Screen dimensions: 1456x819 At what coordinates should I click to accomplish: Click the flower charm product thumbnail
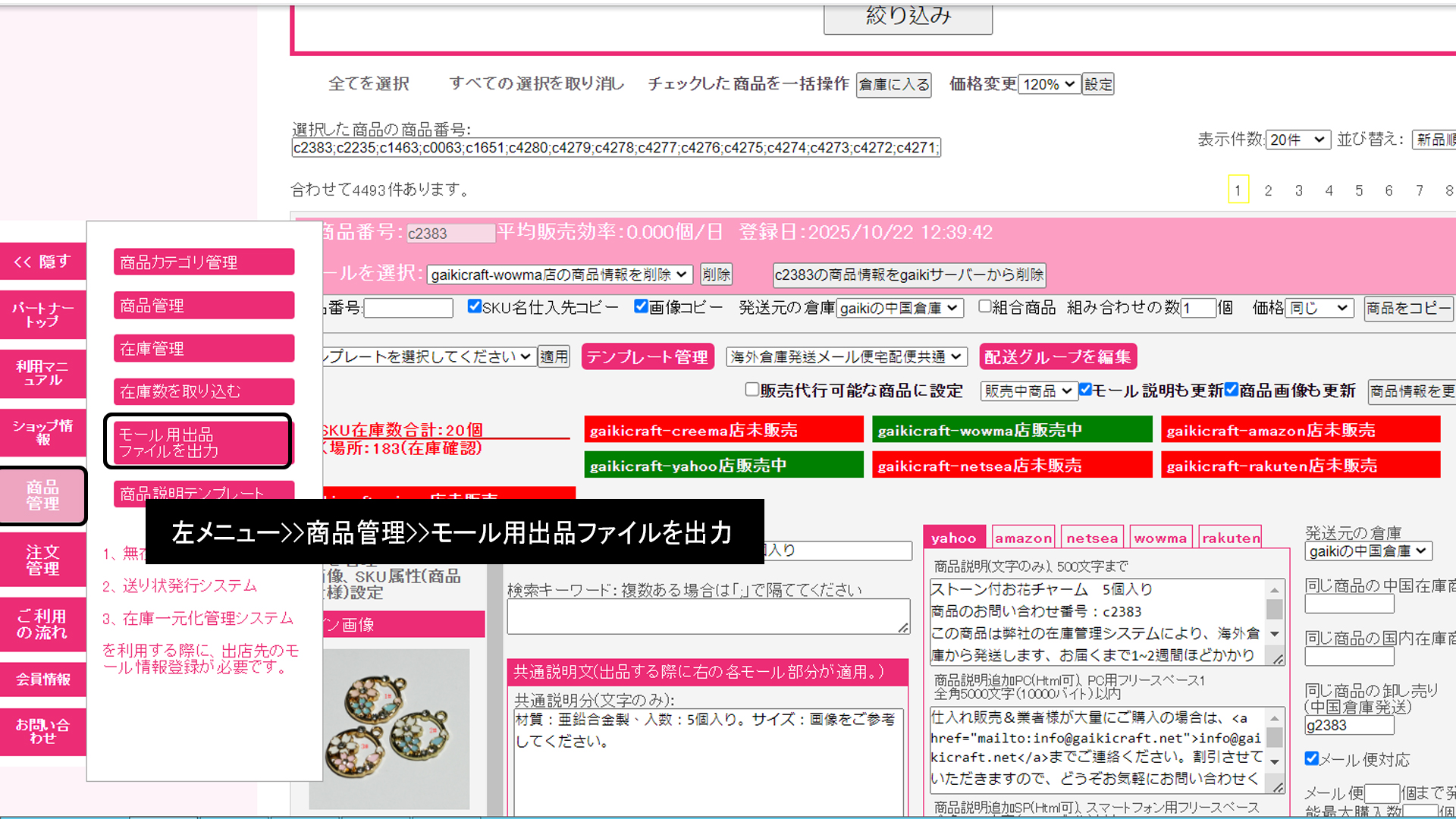click(x=389, y=728)
